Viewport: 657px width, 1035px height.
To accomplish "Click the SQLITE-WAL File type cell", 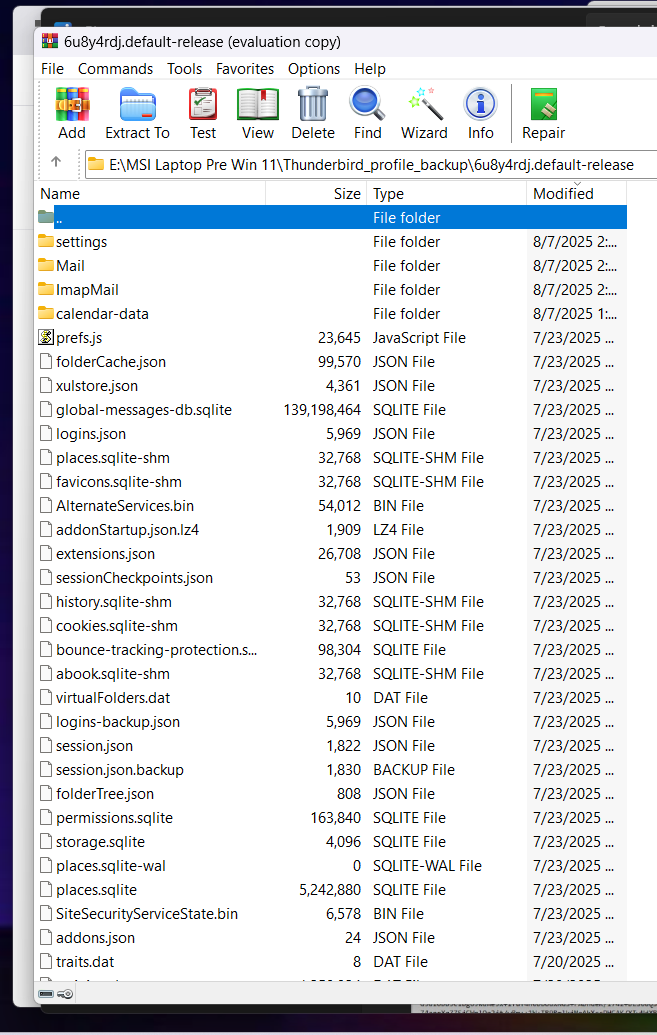I will [427, 865].
